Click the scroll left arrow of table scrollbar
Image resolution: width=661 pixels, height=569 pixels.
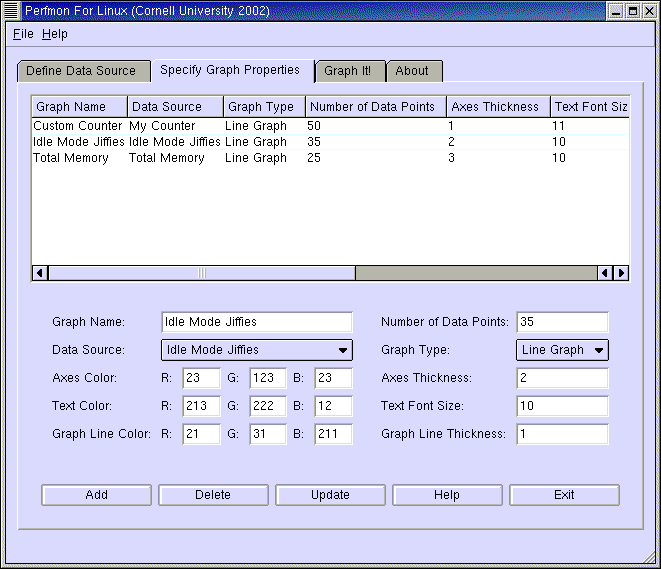pyautogui.click(x=40, y=273)
